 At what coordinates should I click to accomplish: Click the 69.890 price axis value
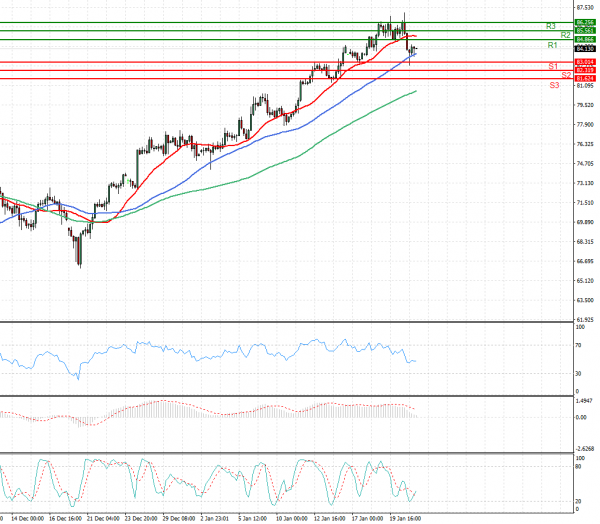click(x=585, y=222)
